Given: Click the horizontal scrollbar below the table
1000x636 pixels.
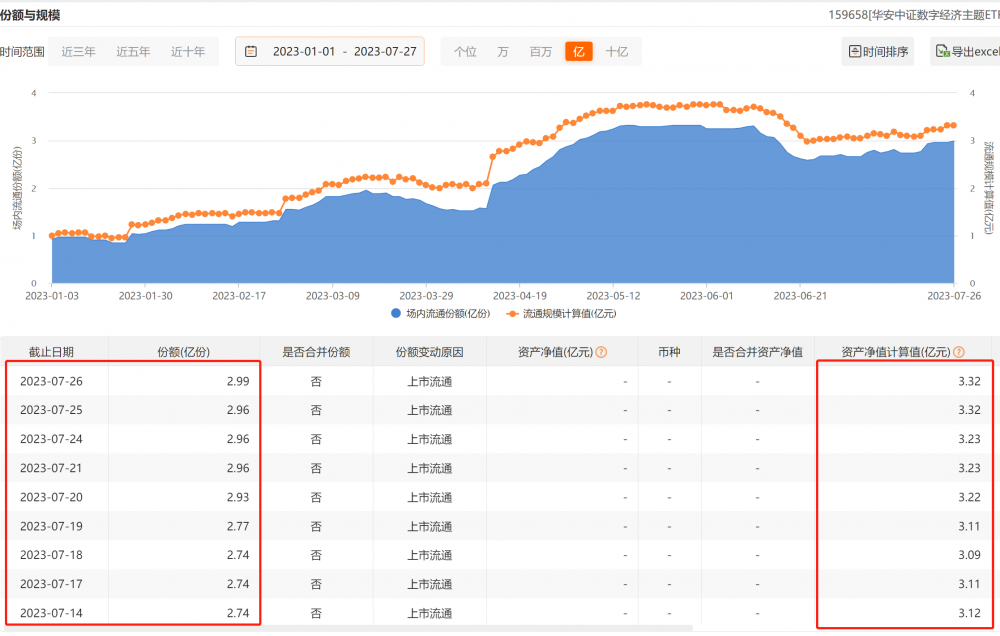Looking at the screenshot, I should click(x=346, y=629).
